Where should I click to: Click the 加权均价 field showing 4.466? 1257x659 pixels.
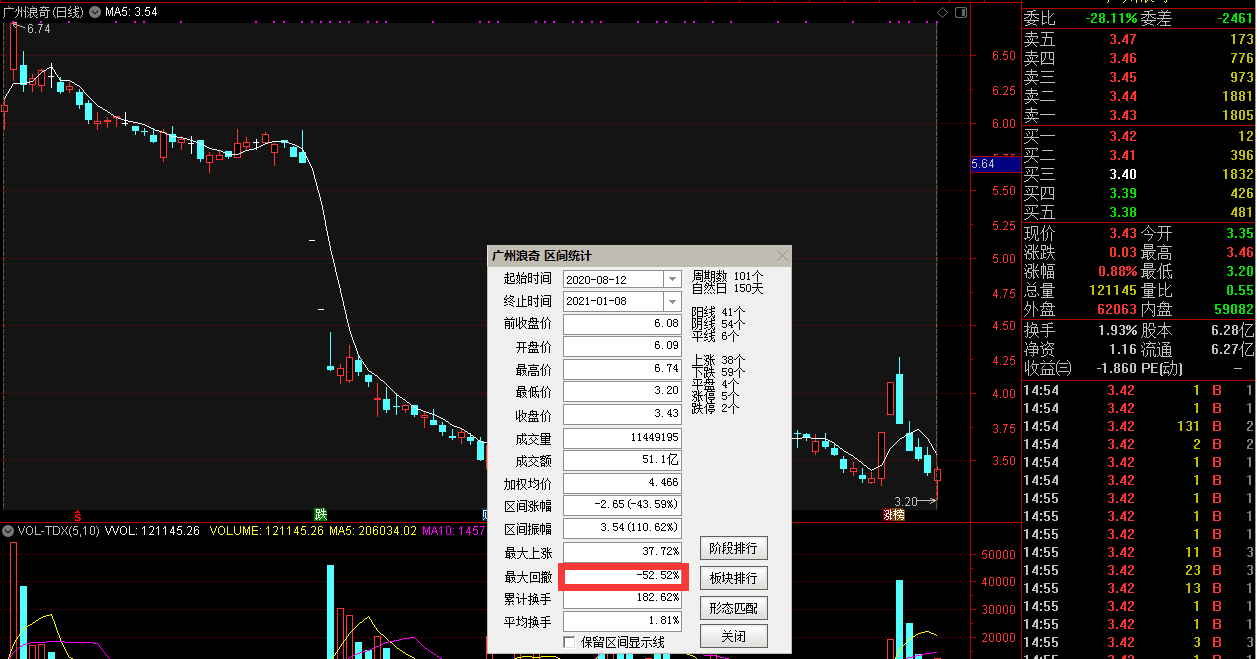tap(623, 483)
